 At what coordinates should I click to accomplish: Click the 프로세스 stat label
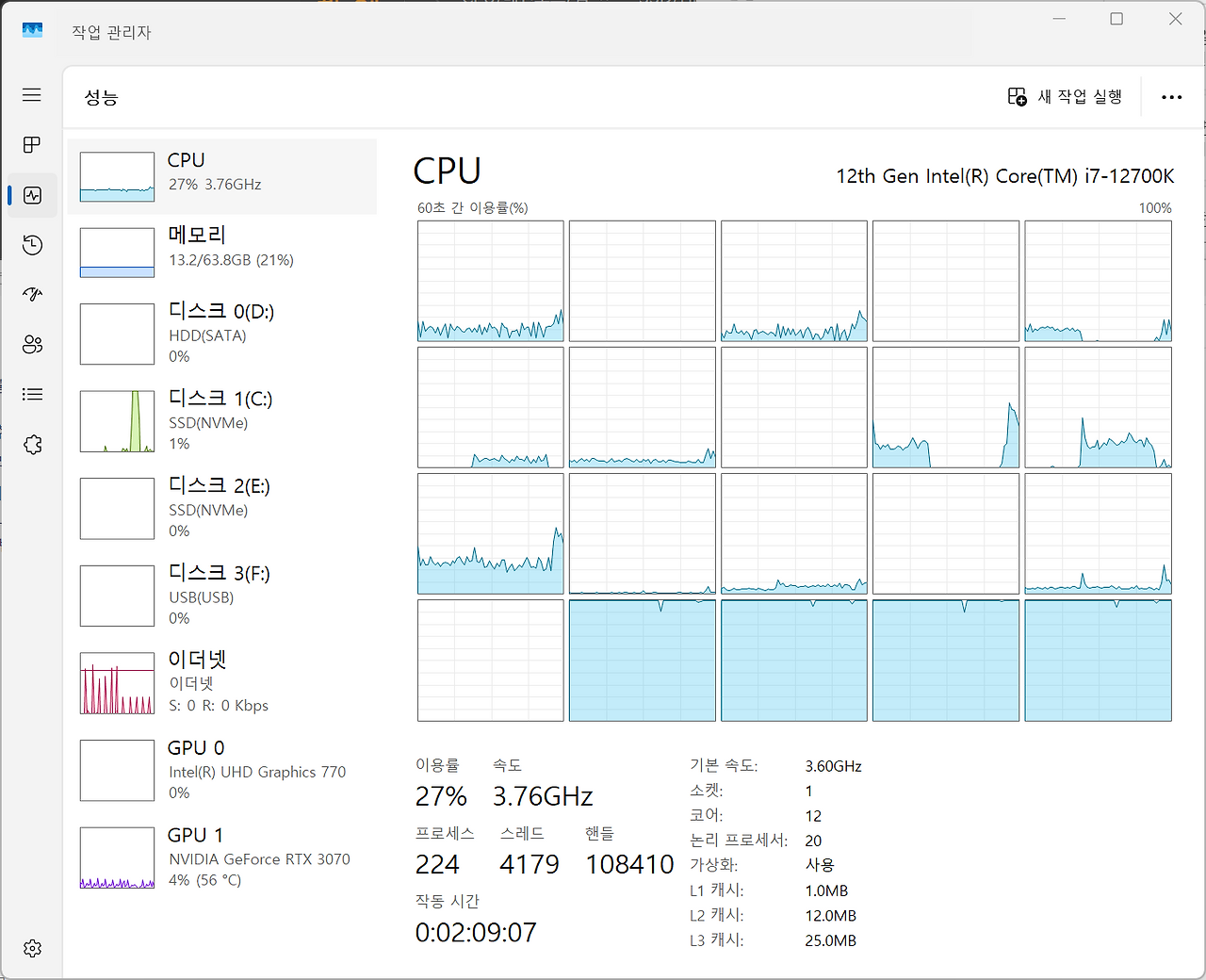pyautogui.click(x=445, y=833)
